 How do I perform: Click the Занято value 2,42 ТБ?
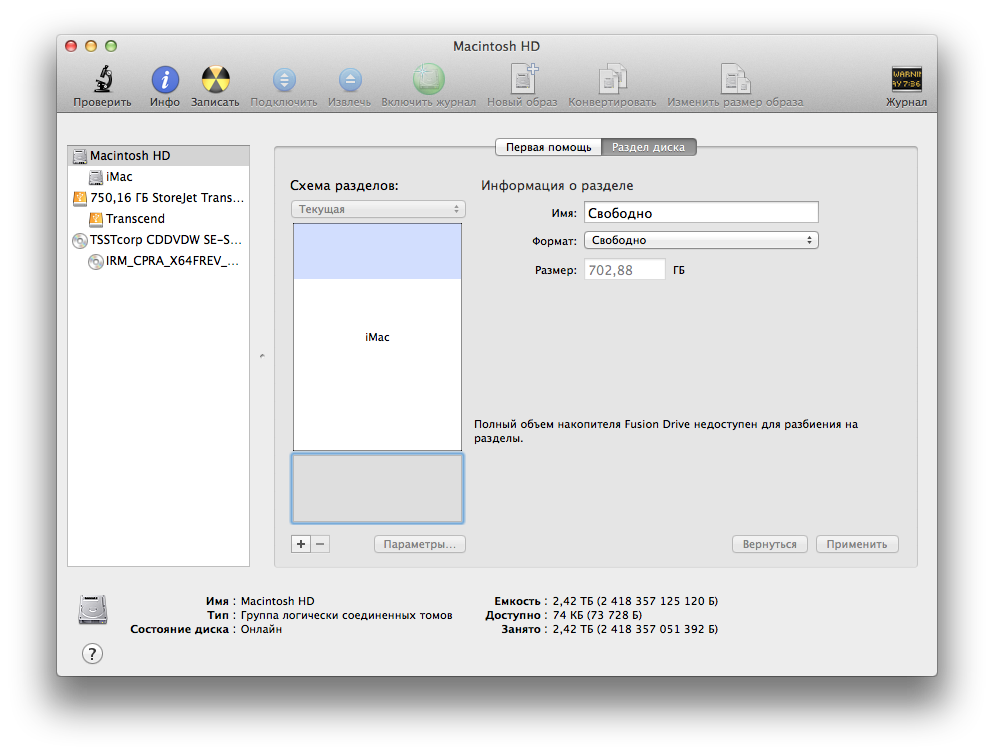(635, 629)
